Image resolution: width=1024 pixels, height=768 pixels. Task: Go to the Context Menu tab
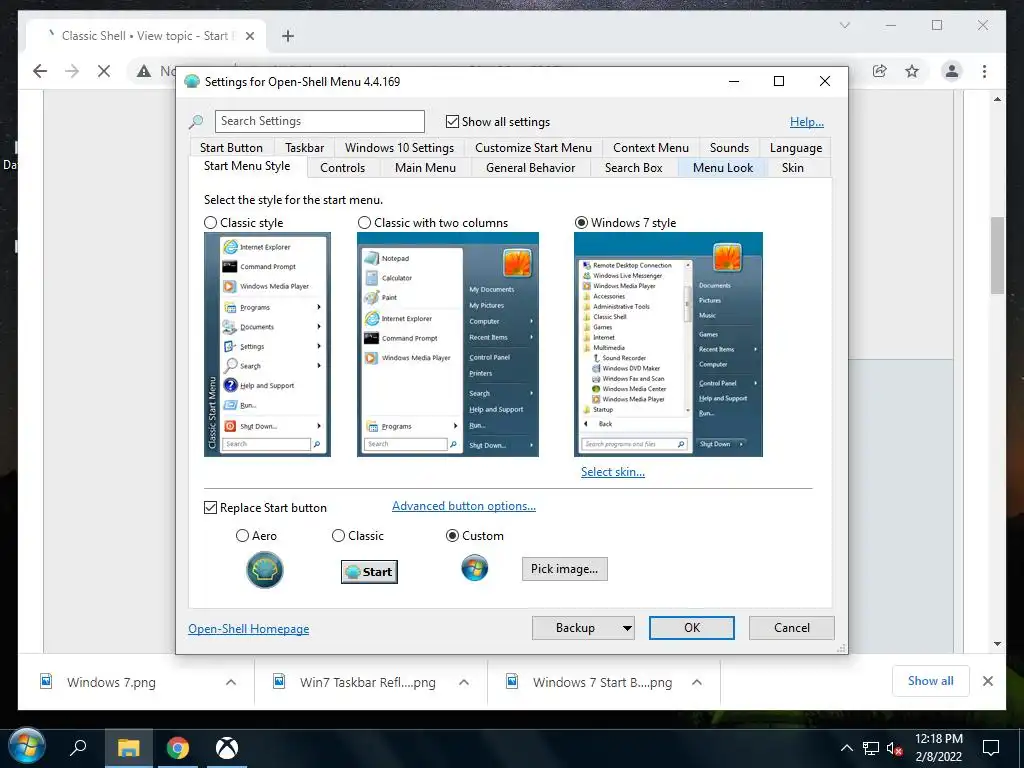tap(650, 148)
